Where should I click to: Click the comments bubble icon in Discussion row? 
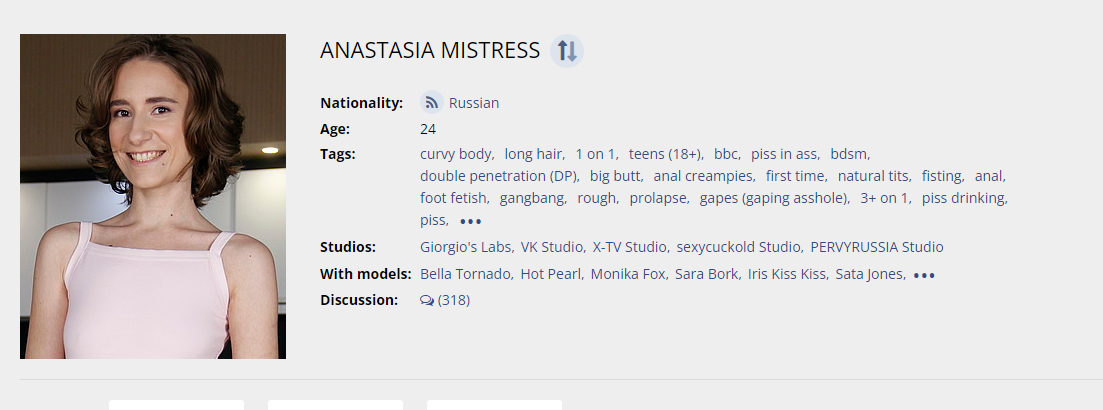tap(427, 300)
